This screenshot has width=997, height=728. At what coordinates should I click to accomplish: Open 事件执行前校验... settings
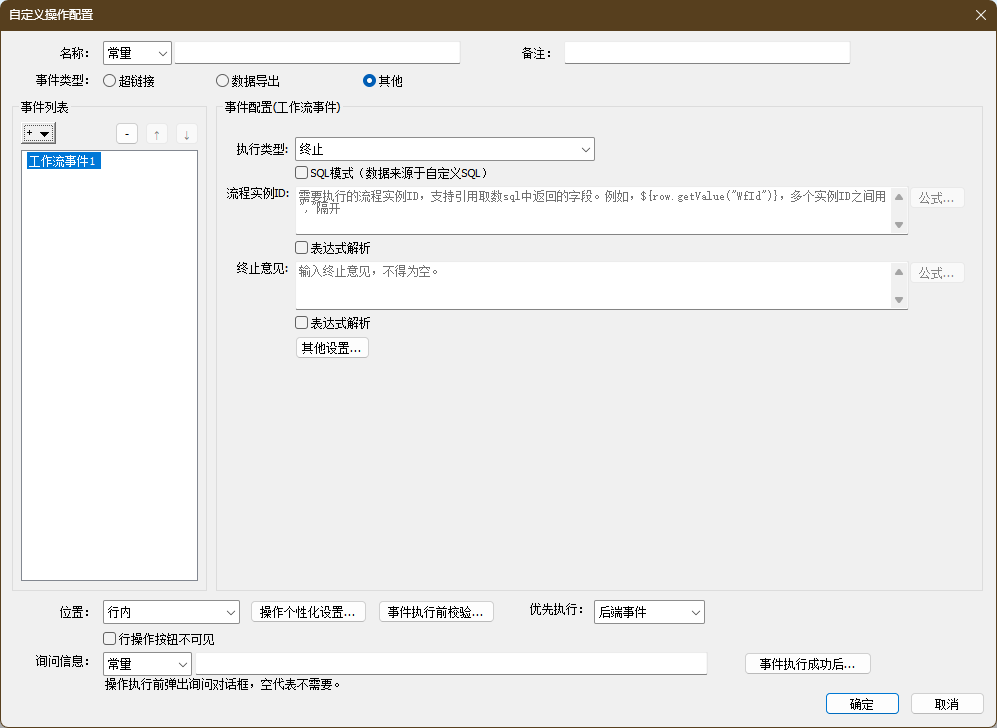pos(436,612)
